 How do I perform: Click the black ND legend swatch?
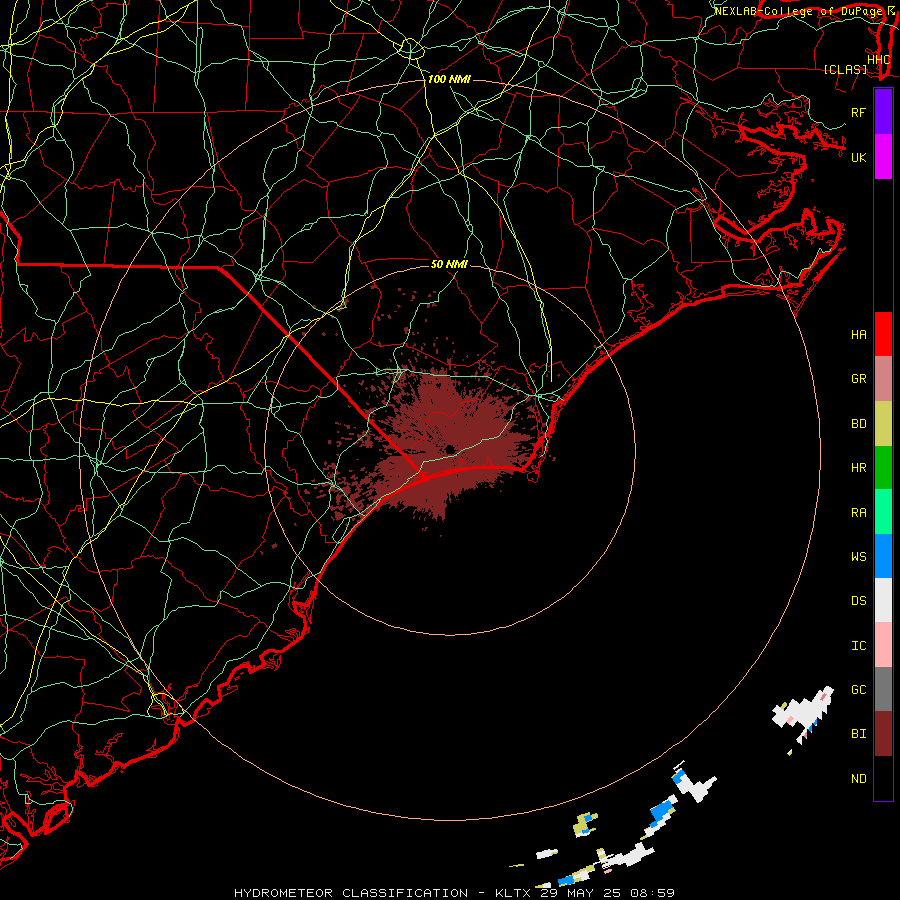pyautogui.click(x=883, y=778)
